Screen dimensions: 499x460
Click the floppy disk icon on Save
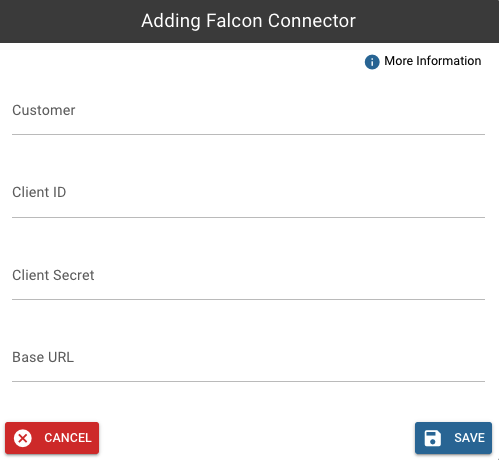coord(432,438)
